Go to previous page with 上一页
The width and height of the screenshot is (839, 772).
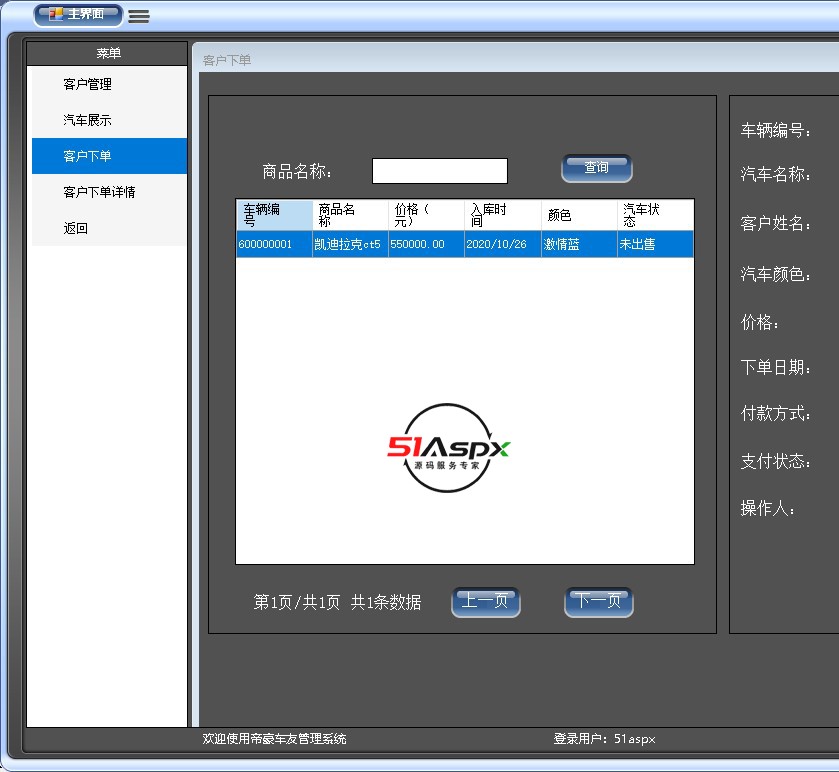tap(485, 601)
